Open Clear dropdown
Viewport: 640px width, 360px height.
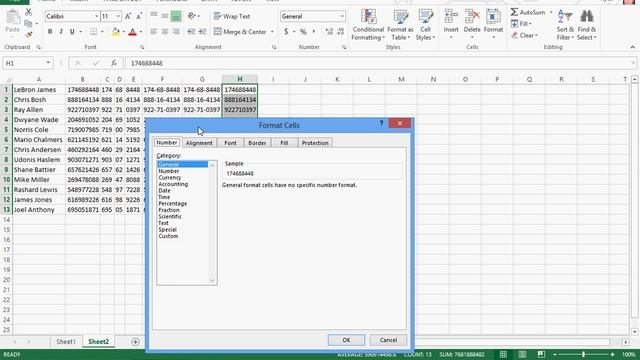tap(524, 36)
